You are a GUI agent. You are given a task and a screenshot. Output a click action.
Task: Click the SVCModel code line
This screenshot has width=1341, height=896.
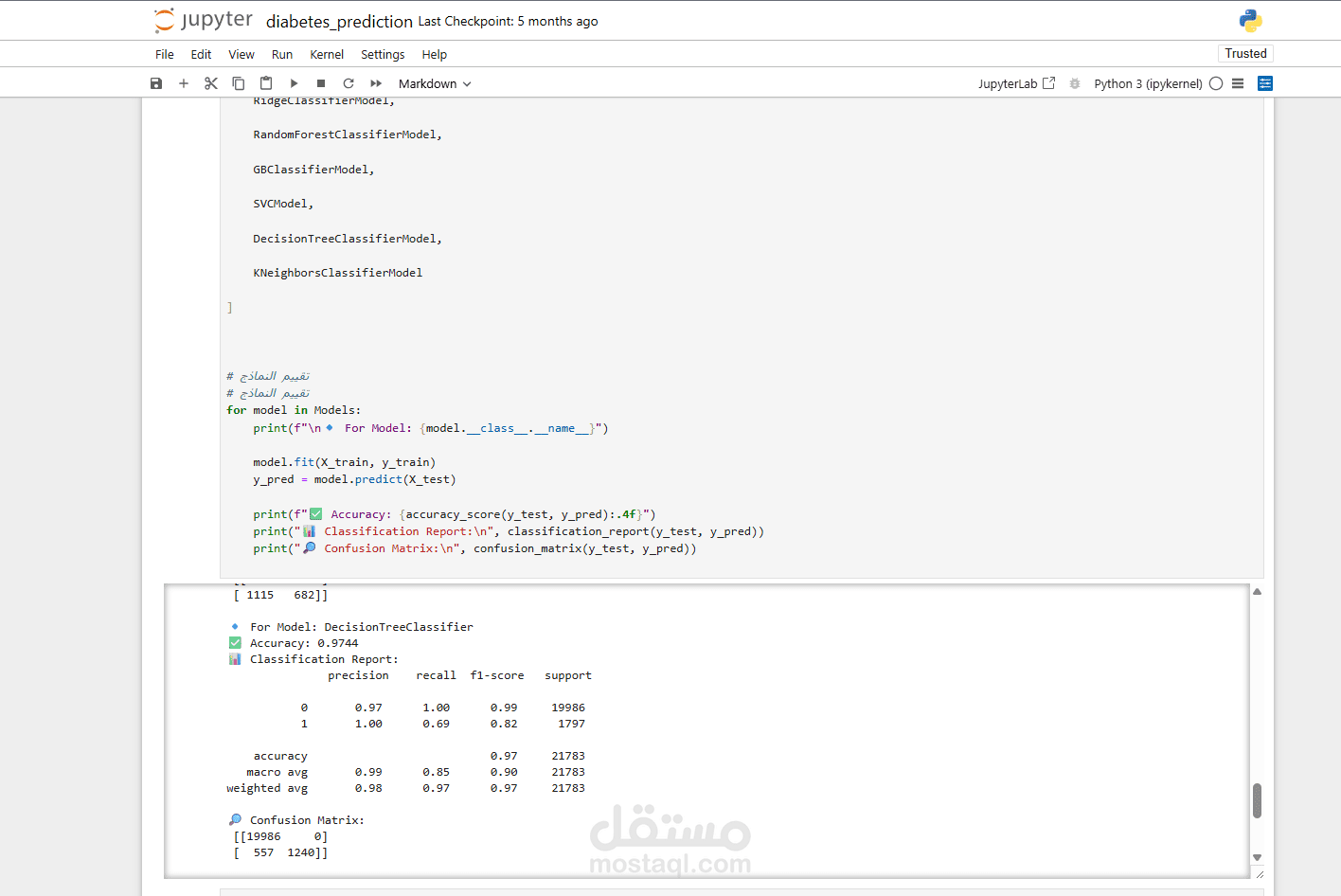(x=283, y=204)
